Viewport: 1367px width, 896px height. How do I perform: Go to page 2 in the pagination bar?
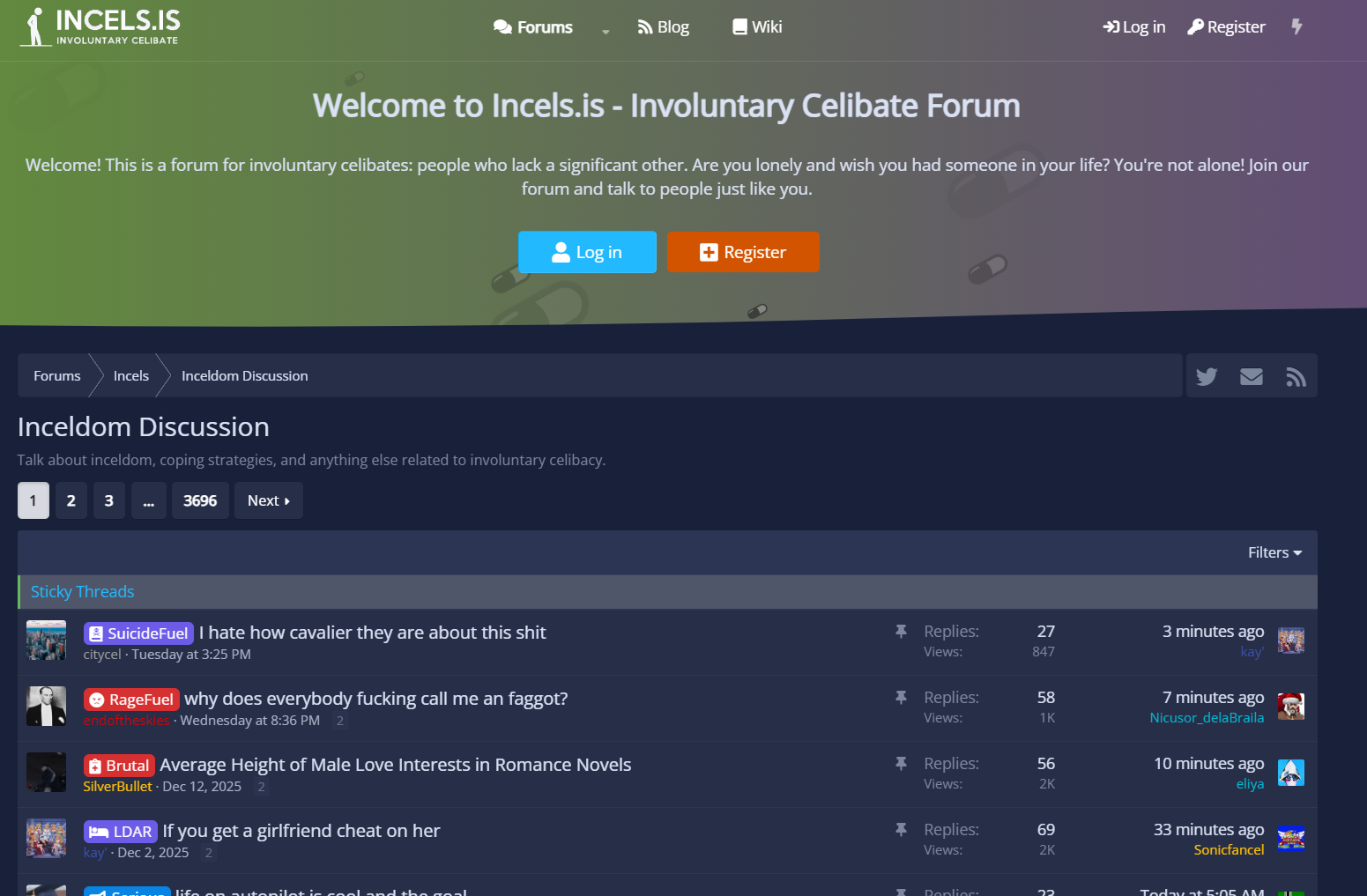point(71,500)
